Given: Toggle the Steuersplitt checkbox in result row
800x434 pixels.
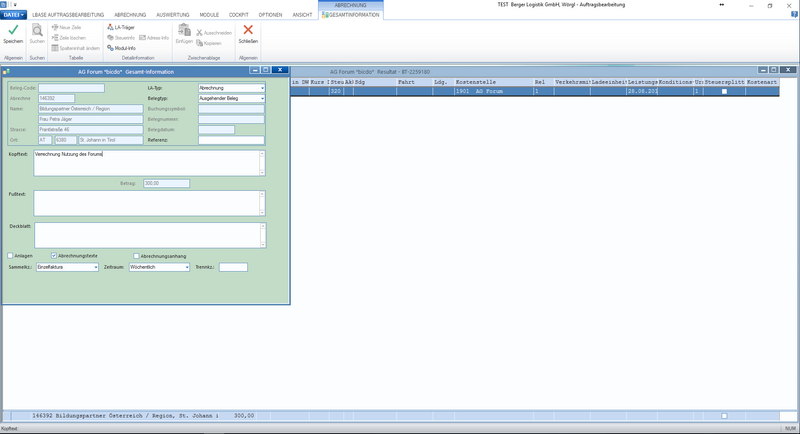Looking at the screenshot, I should pos(724,91).
